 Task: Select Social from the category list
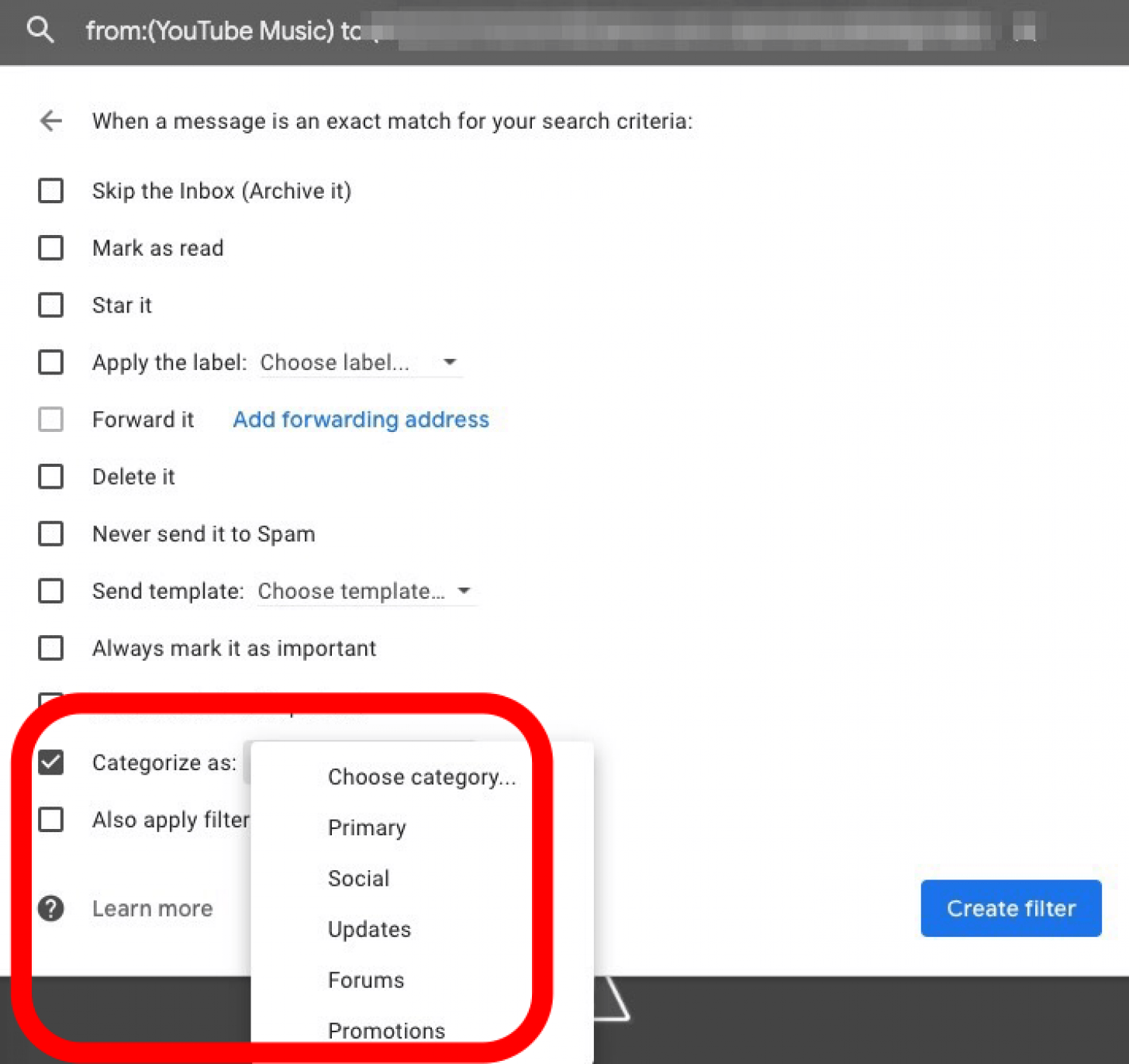pos(358,878)
